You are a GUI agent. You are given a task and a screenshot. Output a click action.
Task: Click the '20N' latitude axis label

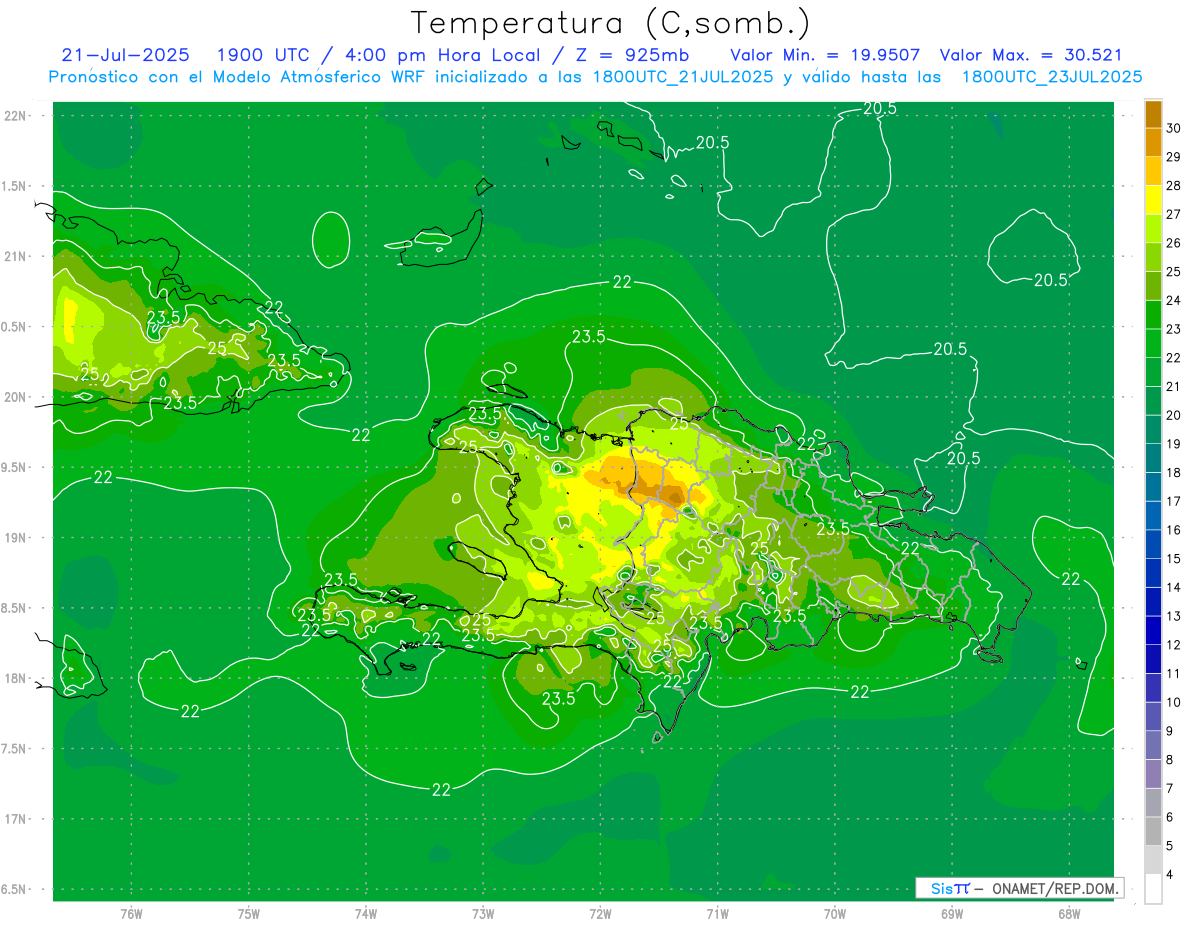click(16, 397)
